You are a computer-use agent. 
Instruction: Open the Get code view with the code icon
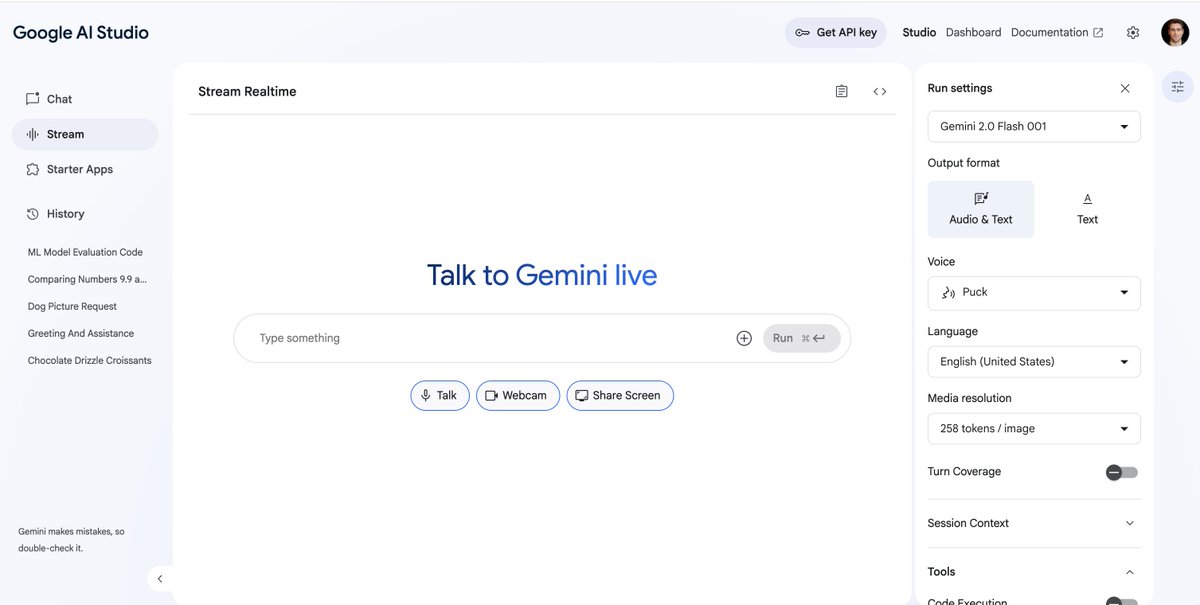[x=878, y=90]
